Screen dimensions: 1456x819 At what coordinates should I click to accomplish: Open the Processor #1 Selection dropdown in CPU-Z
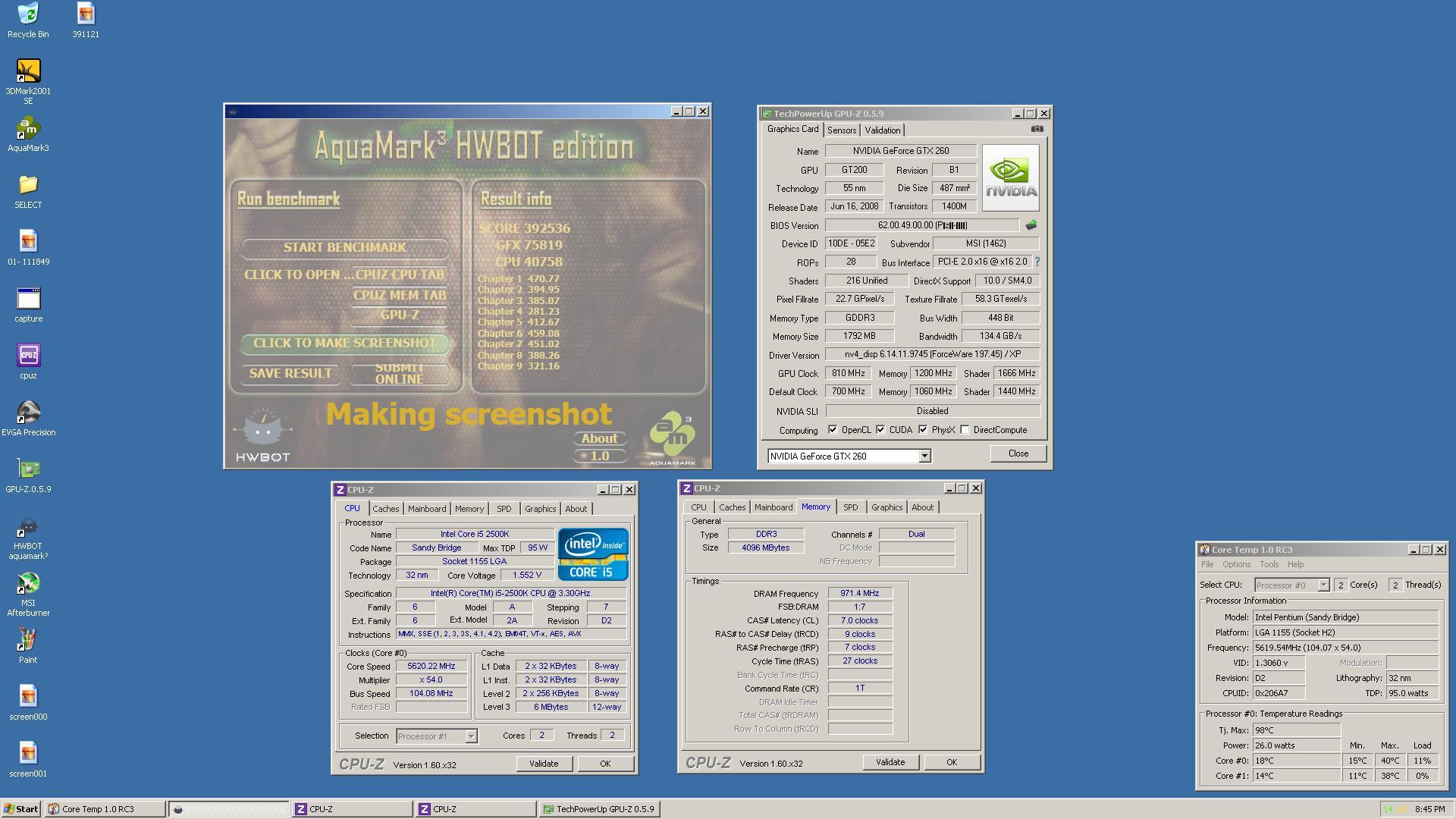click(x=471, y=736)
